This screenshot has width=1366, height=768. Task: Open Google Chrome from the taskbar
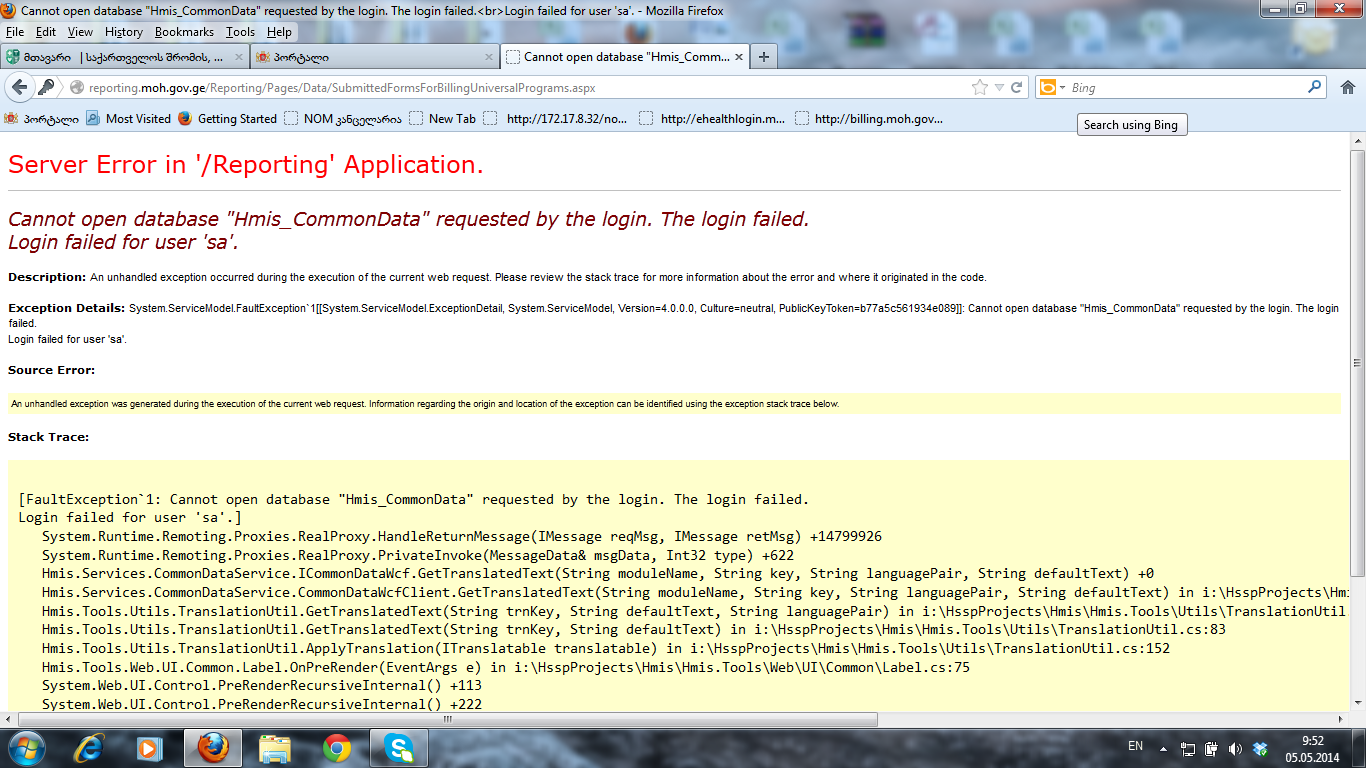pos(337,747)
